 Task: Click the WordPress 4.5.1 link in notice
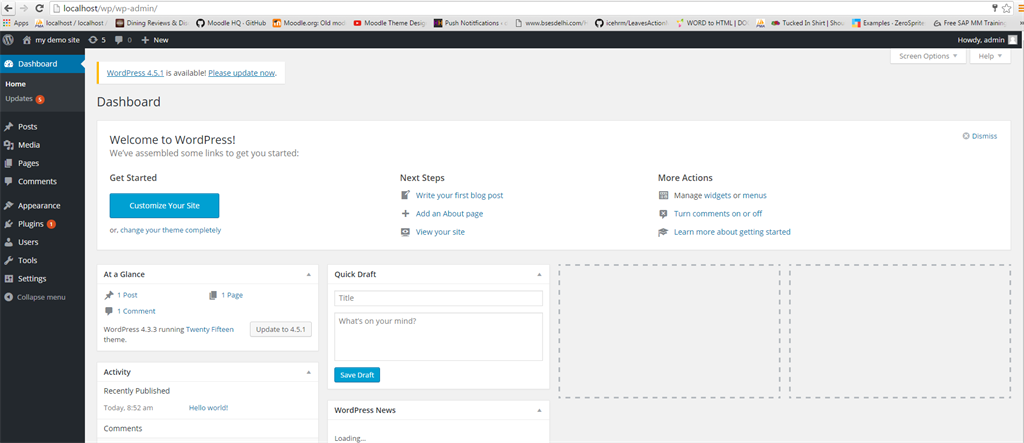coord(135,73)
